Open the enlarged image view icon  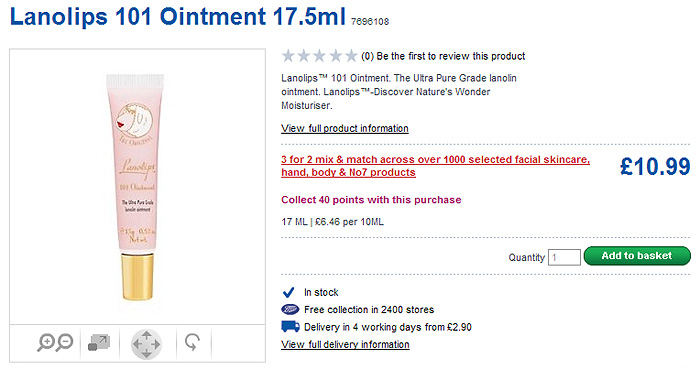point(99,343)
